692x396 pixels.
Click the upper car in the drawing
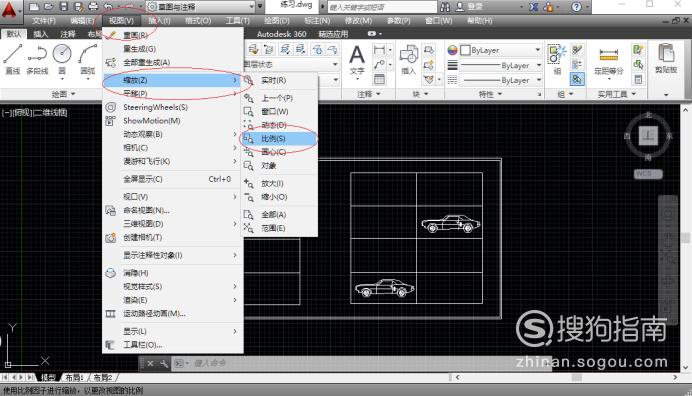451,224
